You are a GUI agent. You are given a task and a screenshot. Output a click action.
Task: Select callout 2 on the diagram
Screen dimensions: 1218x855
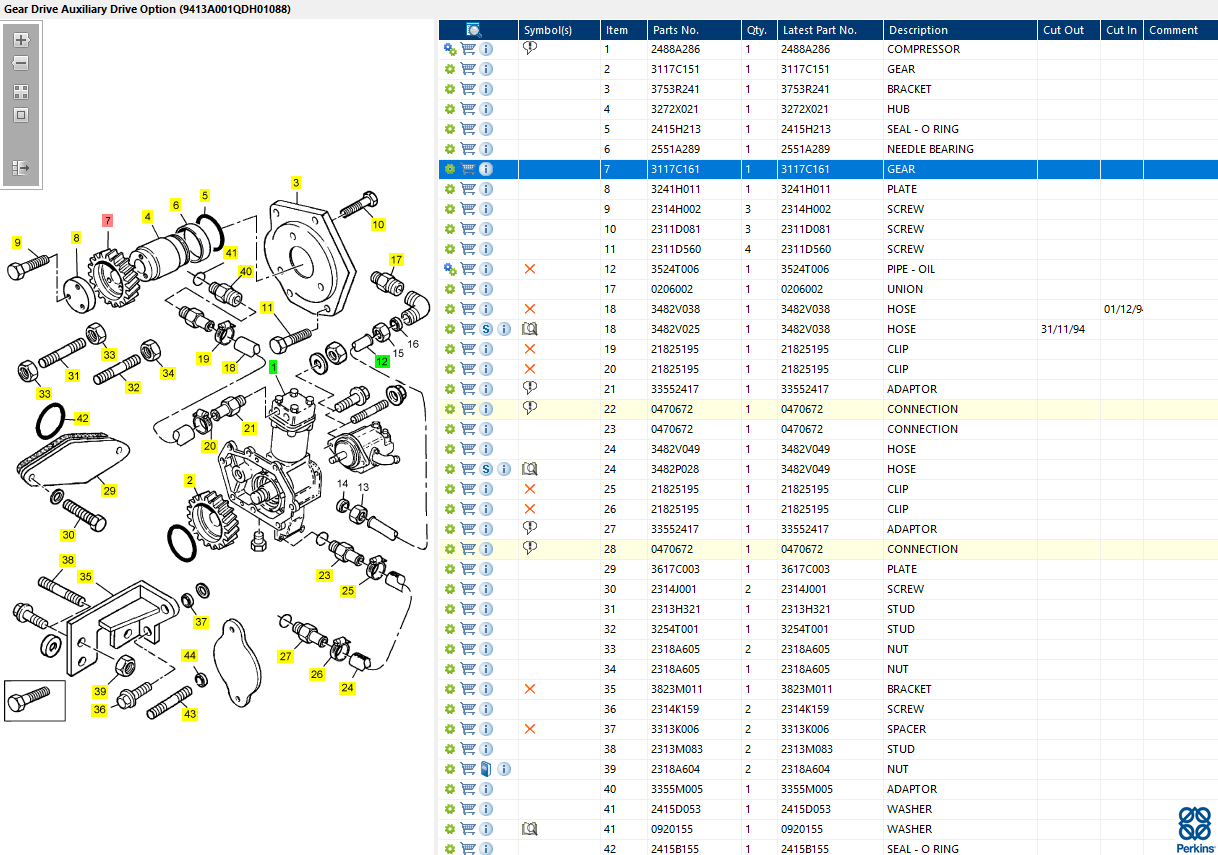click(x=189, y=481)
